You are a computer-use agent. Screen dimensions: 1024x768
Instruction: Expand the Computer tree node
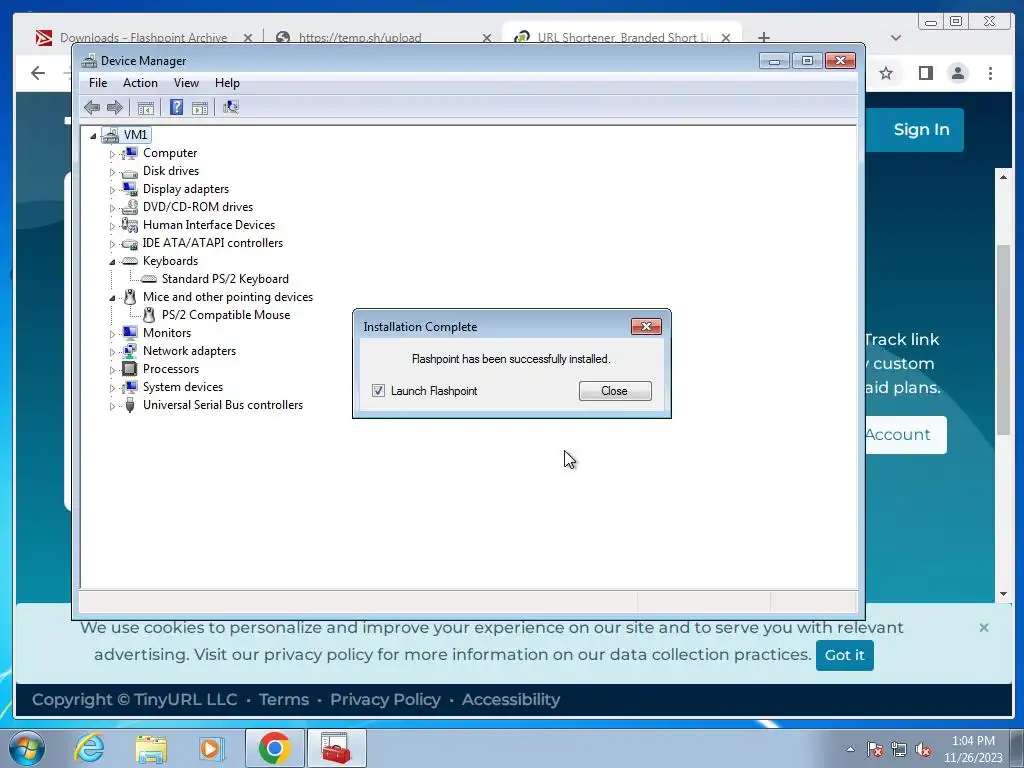click(112, 154)
